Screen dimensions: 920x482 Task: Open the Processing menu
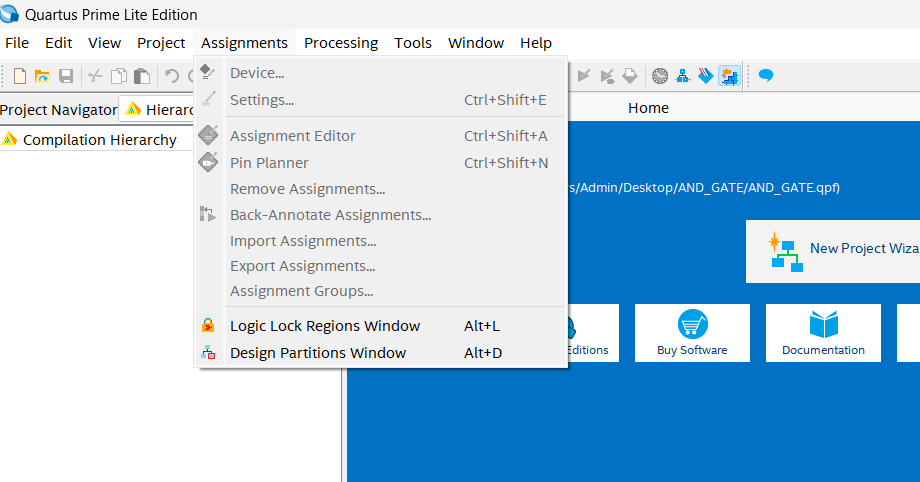click(x=341, y=43)
